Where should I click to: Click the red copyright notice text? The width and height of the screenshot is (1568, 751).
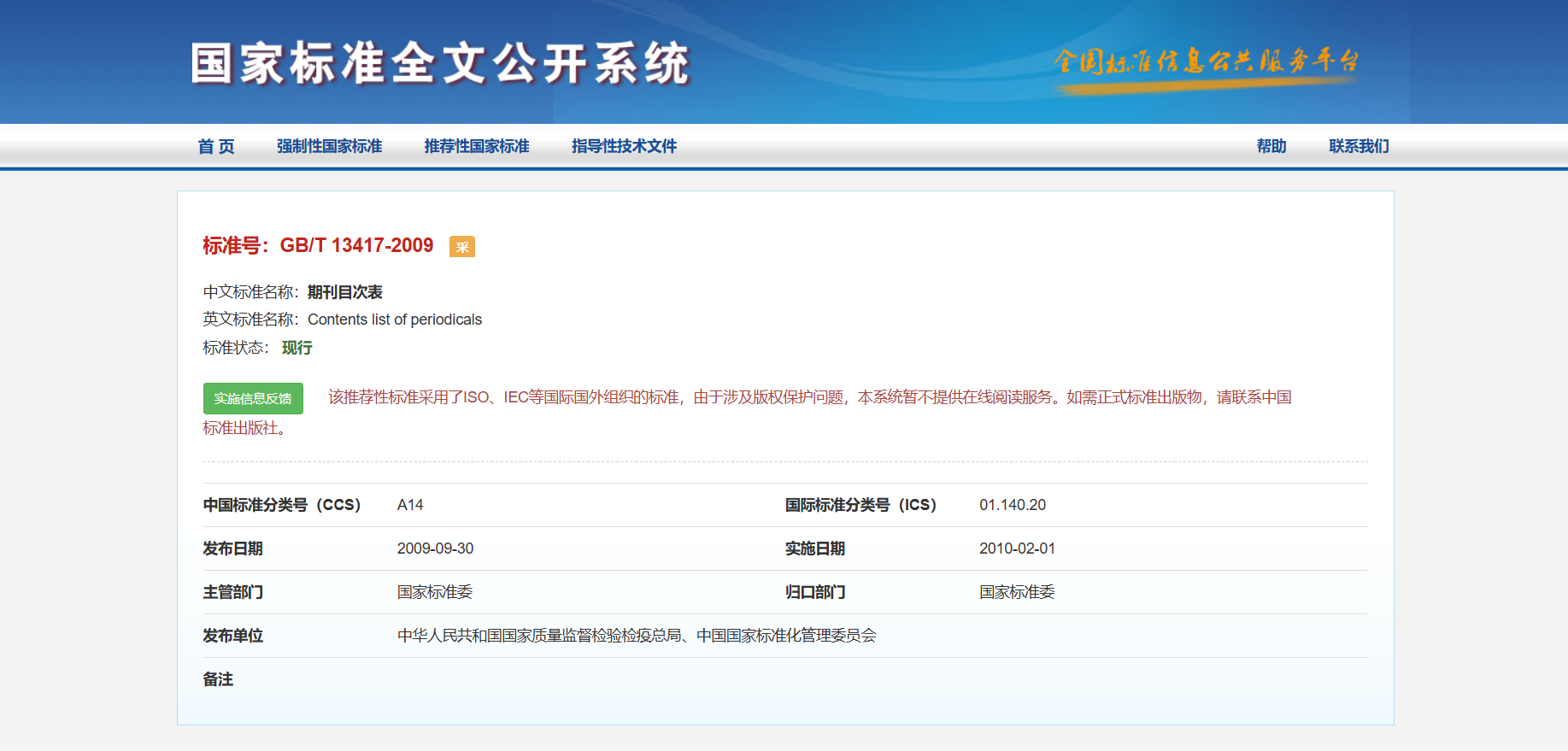pos(808,397)
